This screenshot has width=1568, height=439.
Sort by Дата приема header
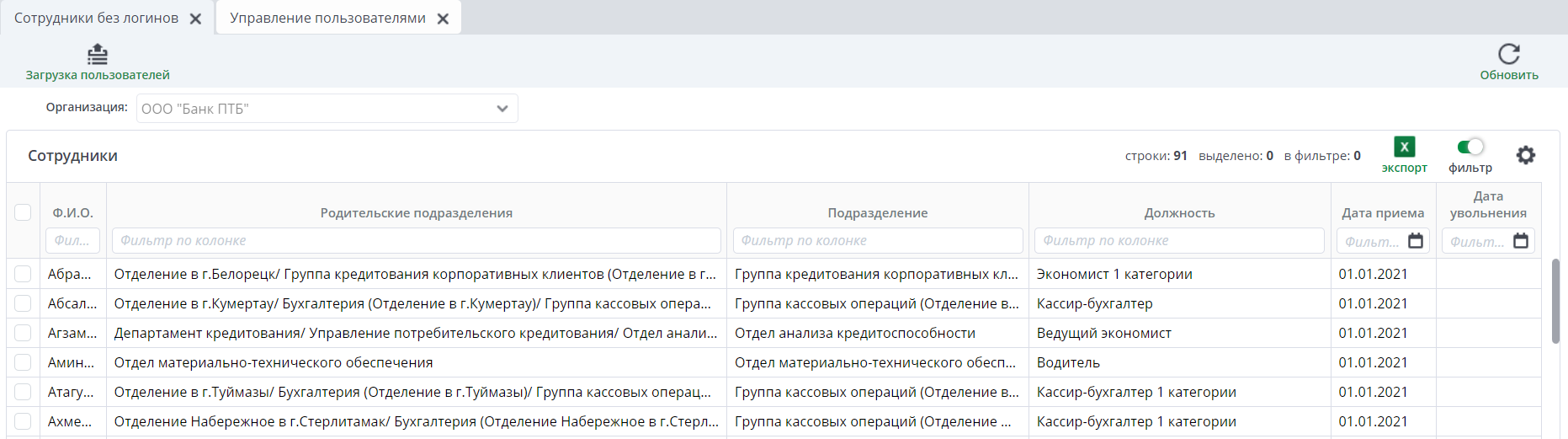(x=1383, y=213)
